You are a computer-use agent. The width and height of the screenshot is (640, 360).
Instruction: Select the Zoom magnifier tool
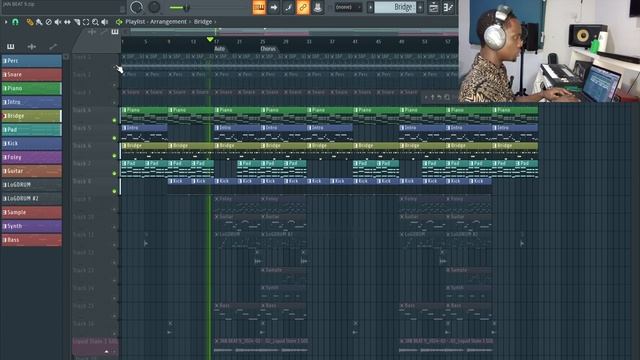(x=95, y=22)
